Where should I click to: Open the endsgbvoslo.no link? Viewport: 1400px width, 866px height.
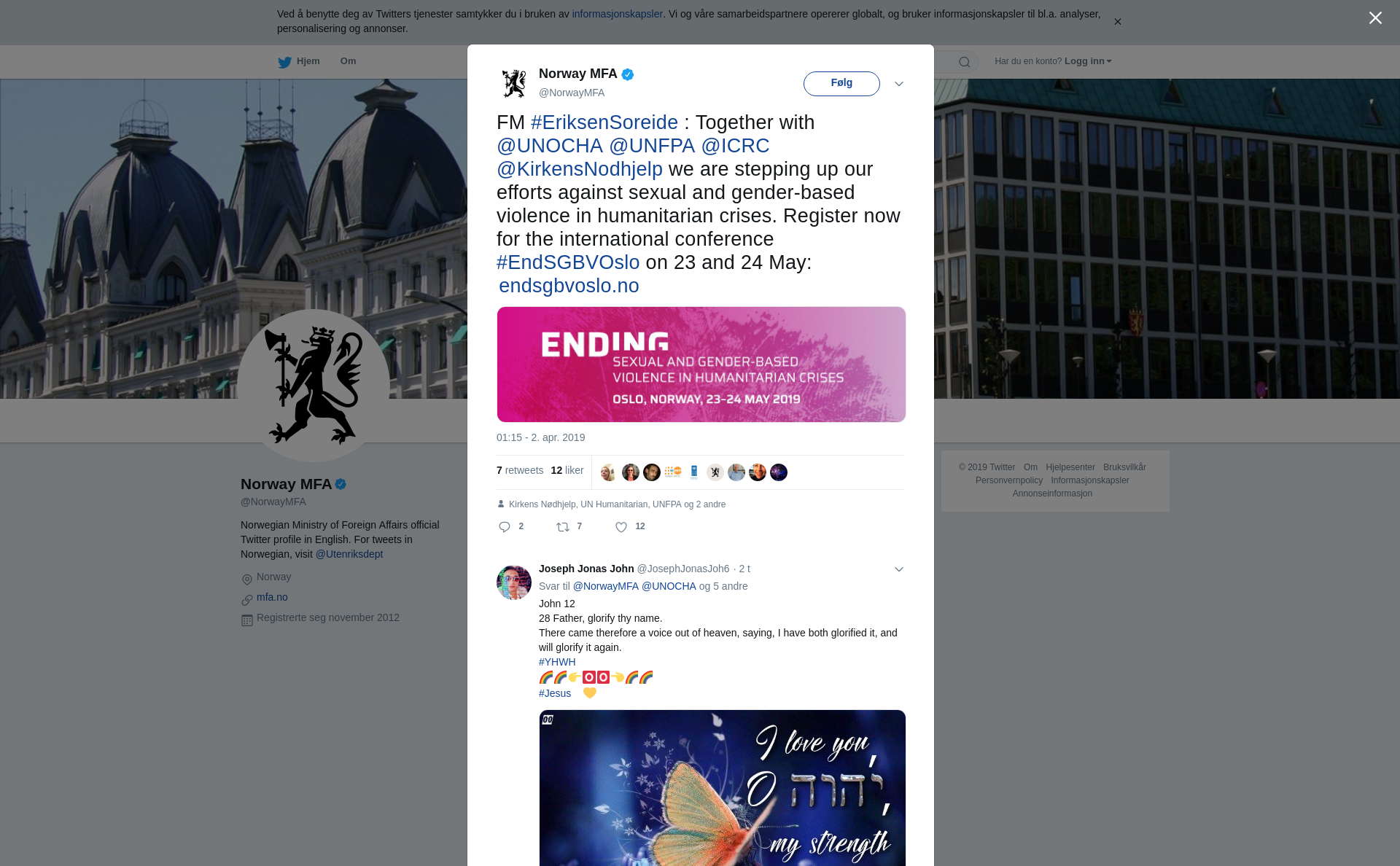[569, 286]
